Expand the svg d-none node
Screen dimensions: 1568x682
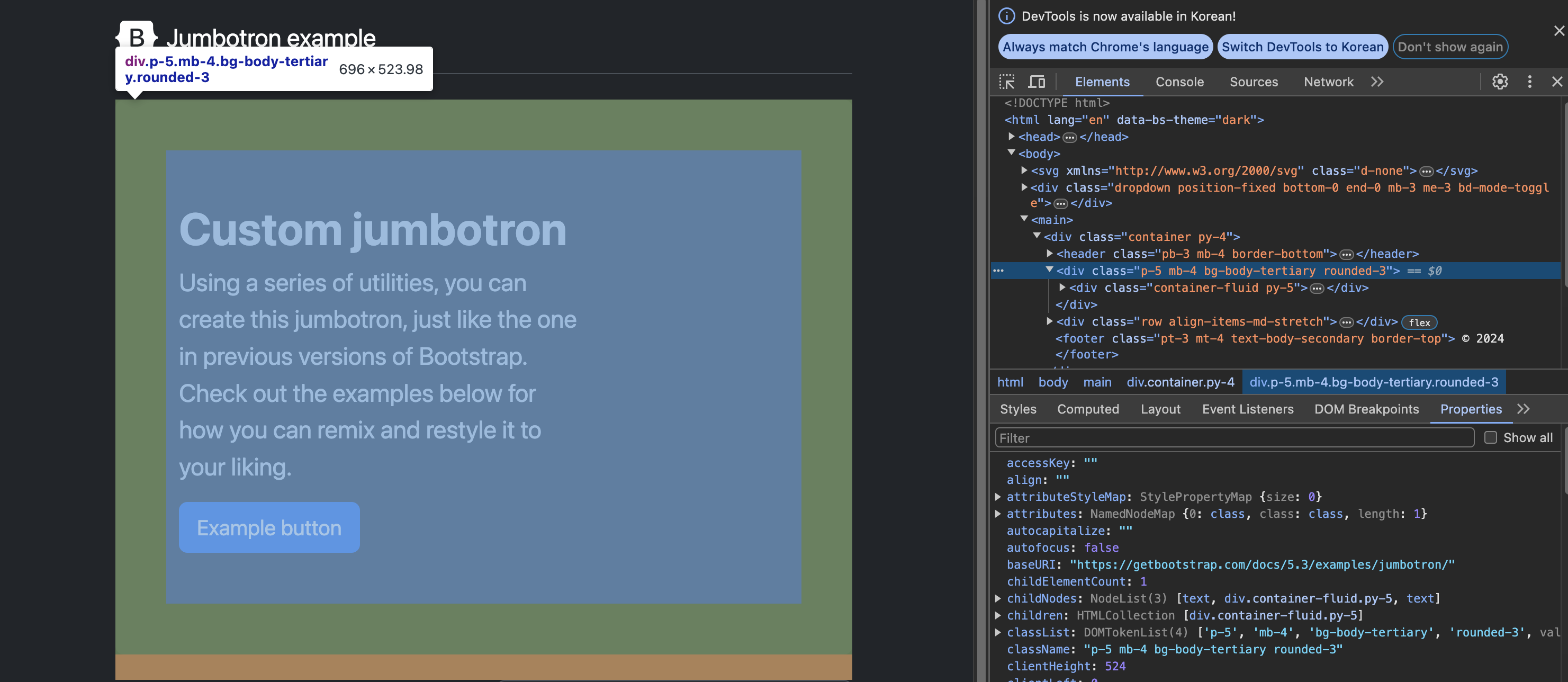click(1024, 170)
